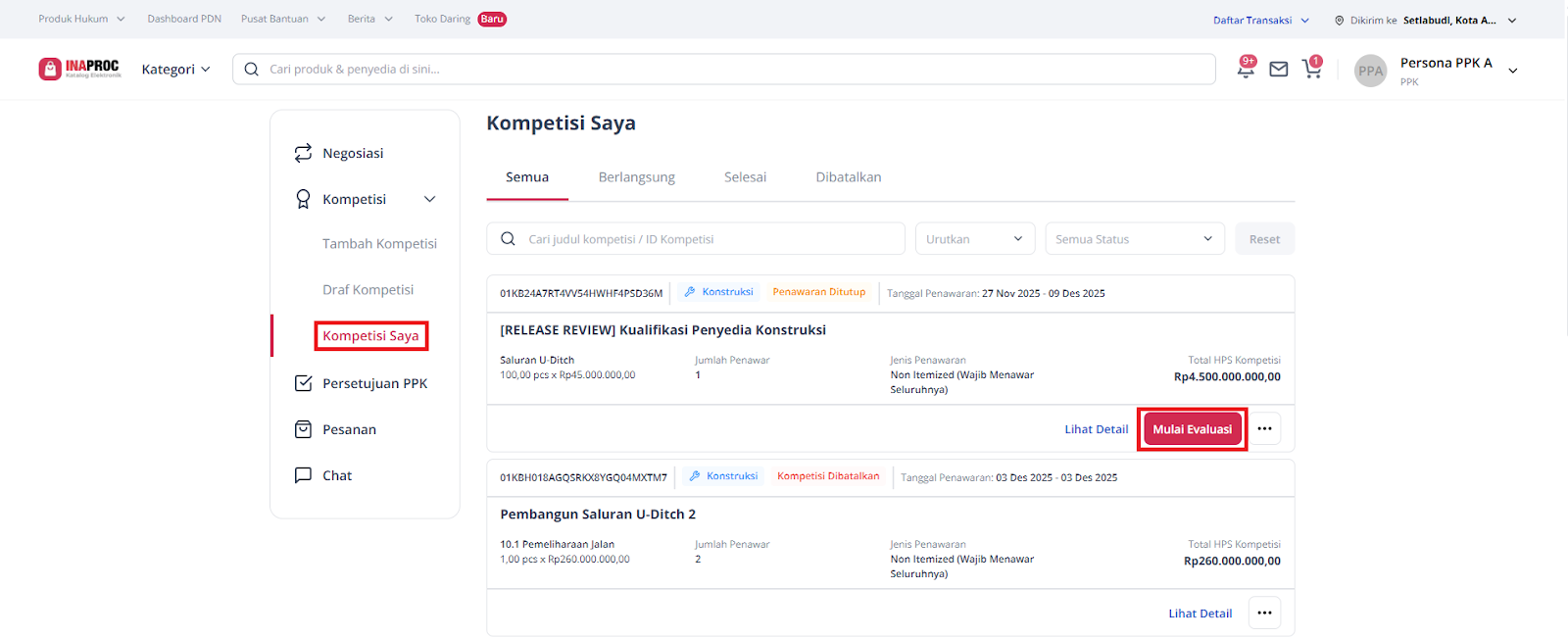Viewport: 1568px width, 639px height.
Task: Click competition ID 01KB24A7RT4VV54HWHF4PSD36M
Action: [581, 293]
